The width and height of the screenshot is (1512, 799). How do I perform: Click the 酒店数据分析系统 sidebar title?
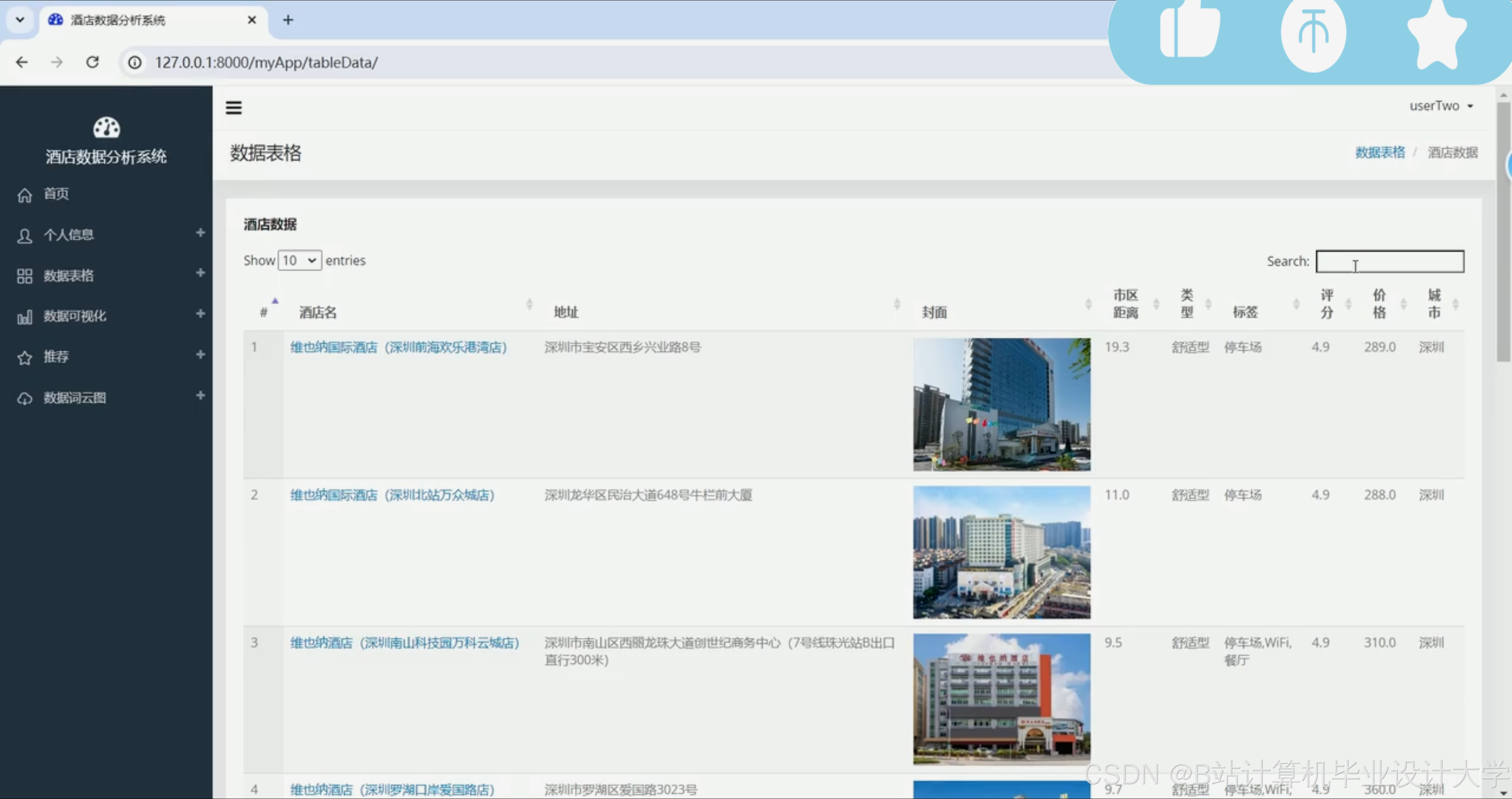click(x=106, y=157)
